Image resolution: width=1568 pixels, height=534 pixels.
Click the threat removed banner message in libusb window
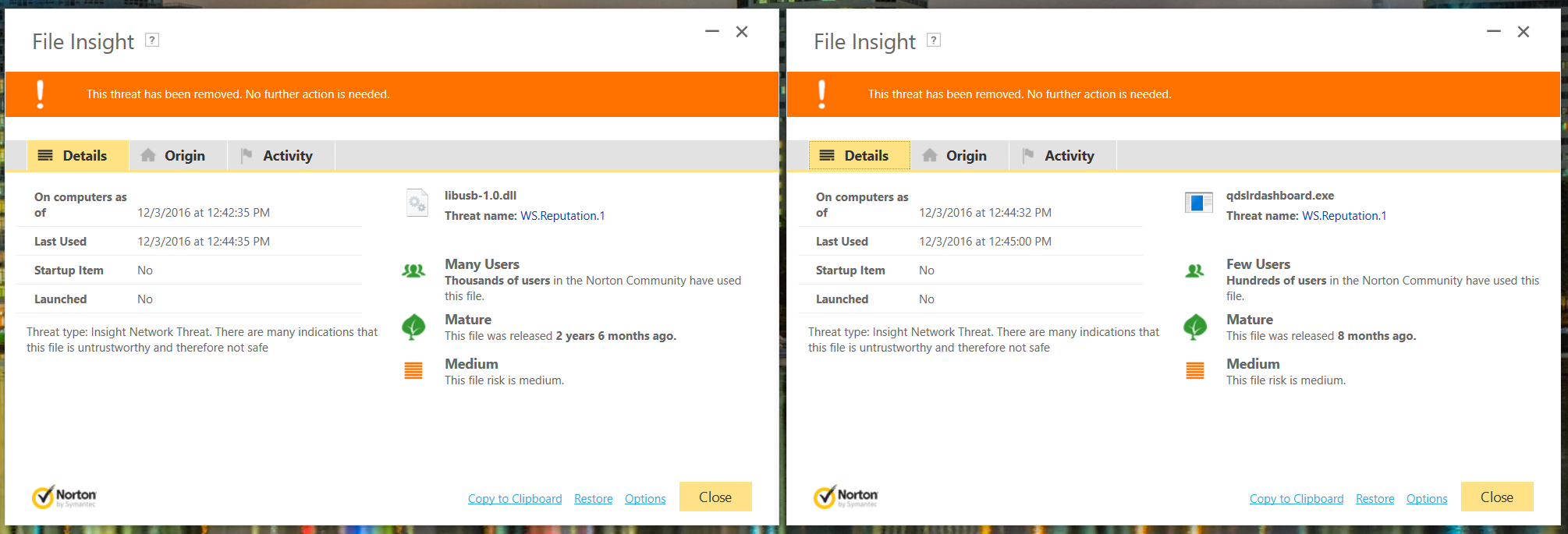click(238, 94)
